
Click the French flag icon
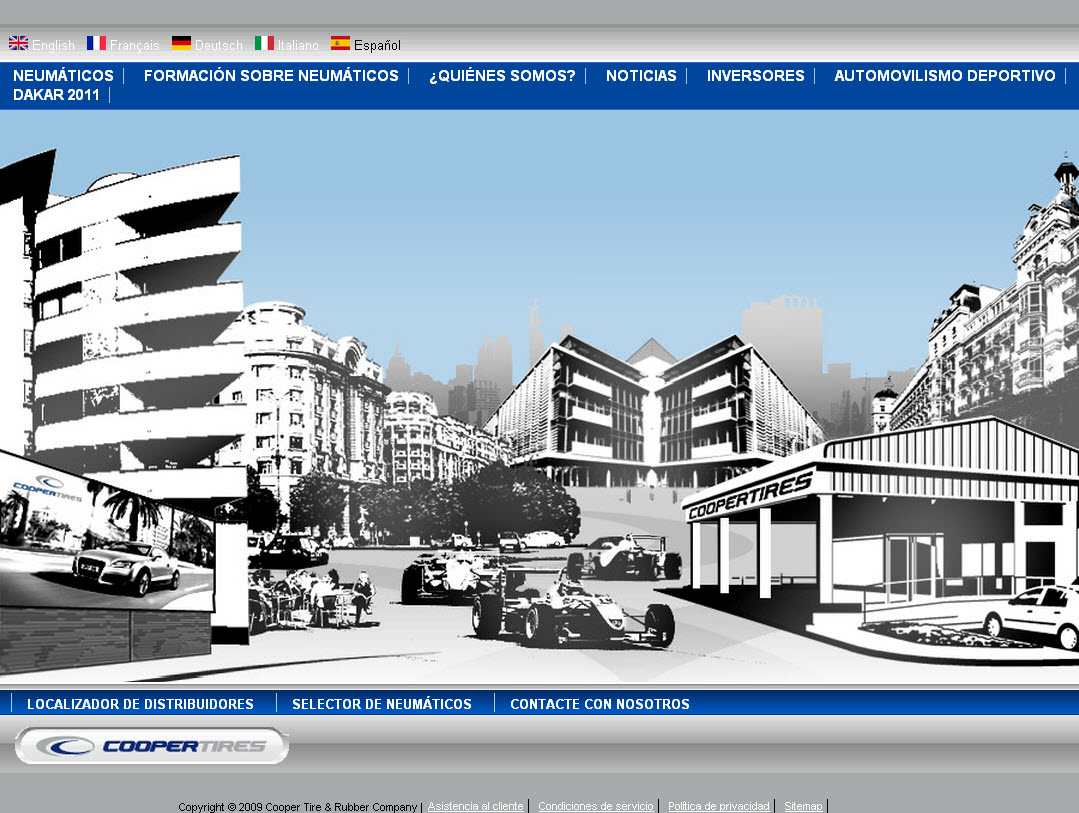coord(96,43)
